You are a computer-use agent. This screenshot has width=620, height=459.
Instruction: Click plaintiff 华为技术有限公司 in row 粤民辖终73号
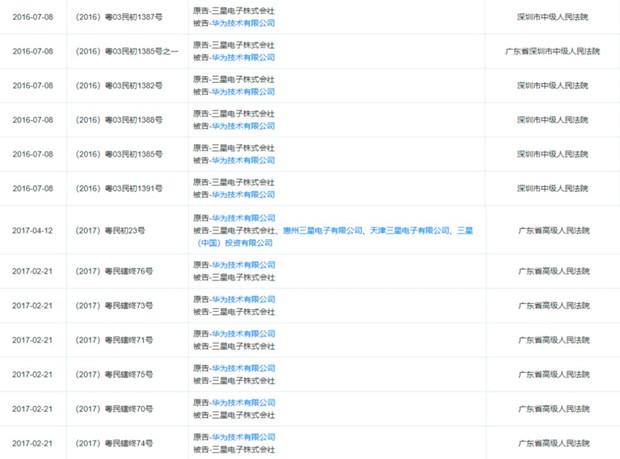point(243,299)
